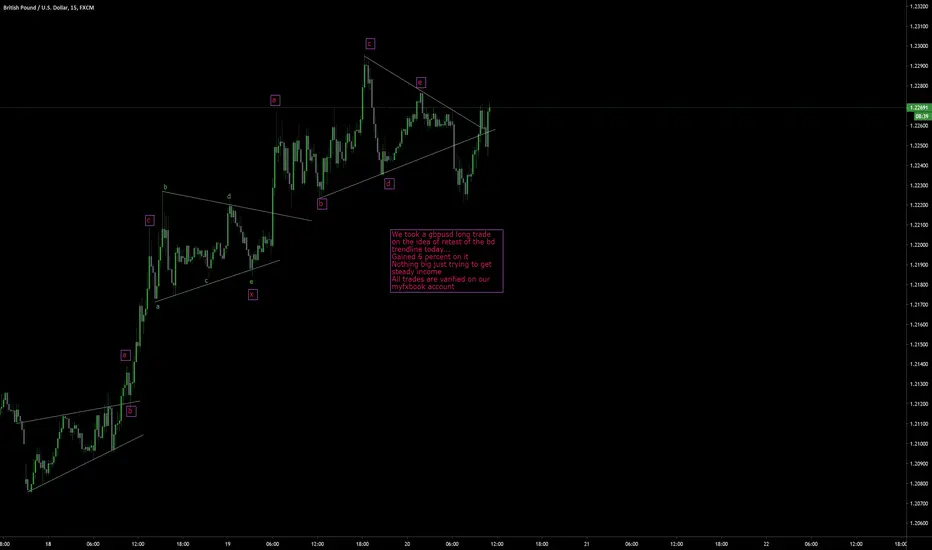Click price axis label 1.22100

(x=919, y=225)
